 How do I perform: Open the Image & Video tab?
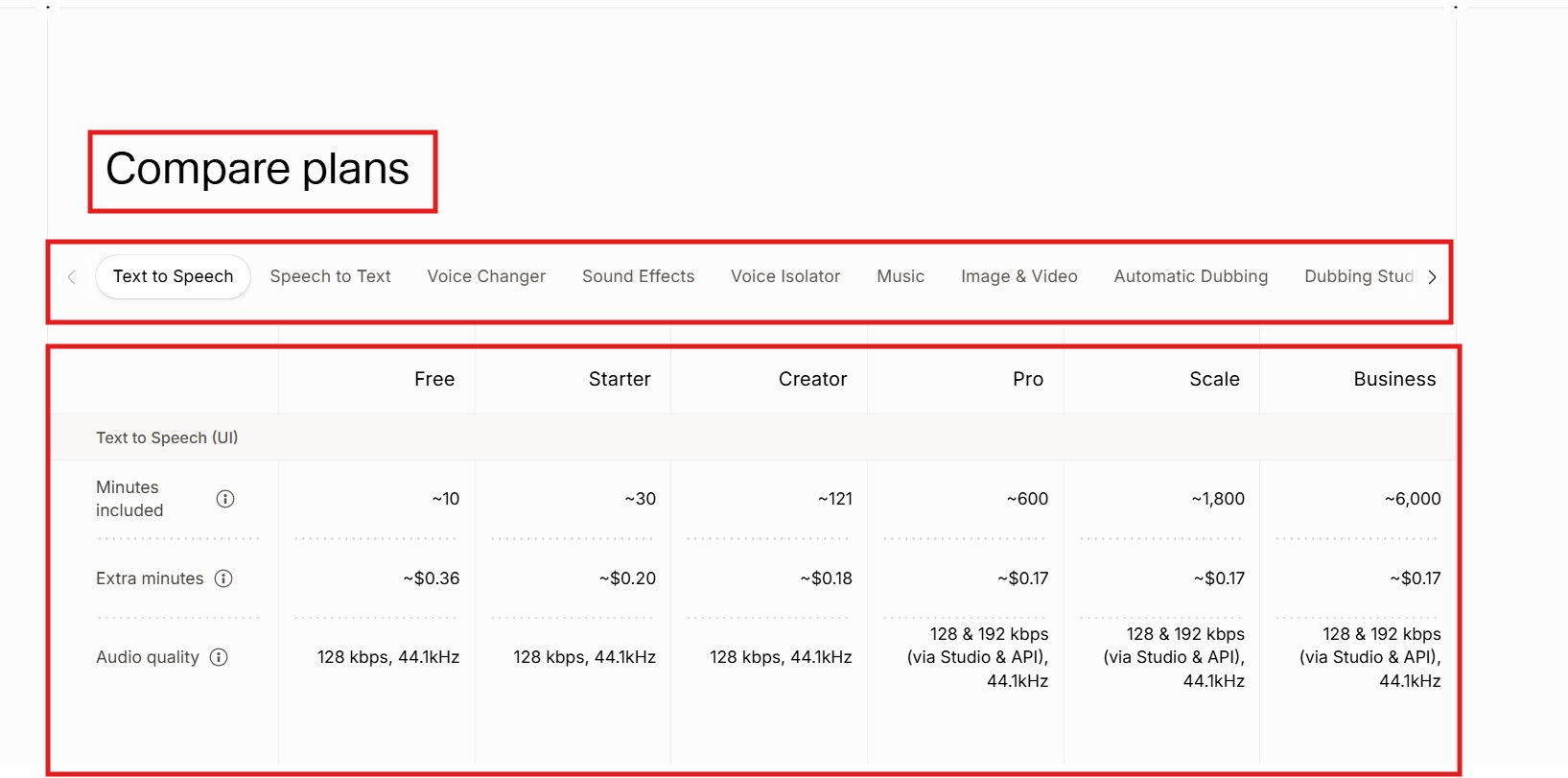1019,276
